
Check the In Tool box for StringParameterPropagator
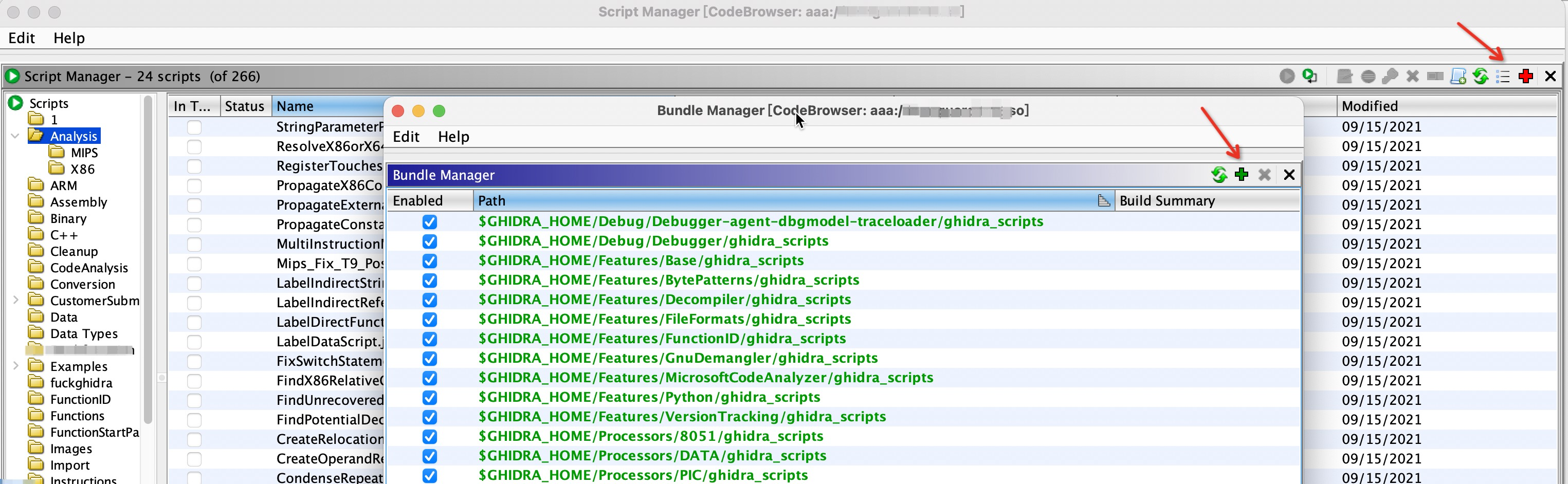[194, 127]
